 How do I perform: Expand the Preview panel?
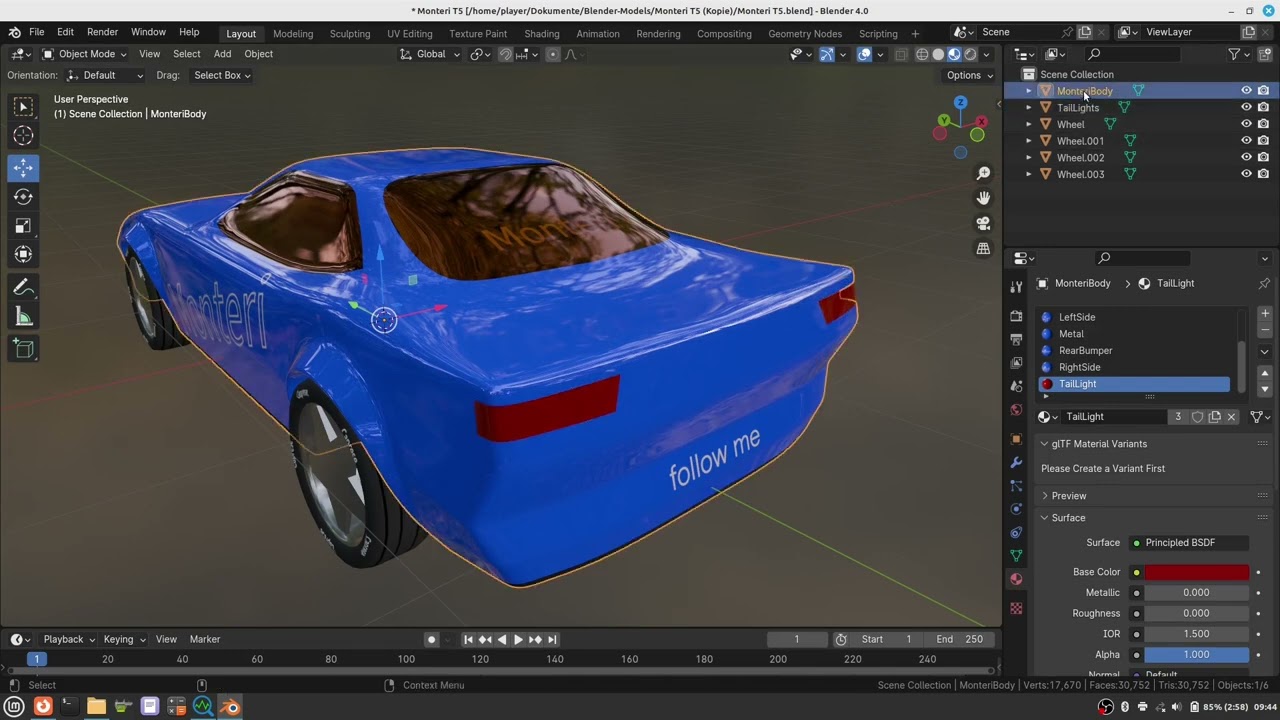[x=1068, y=496]
